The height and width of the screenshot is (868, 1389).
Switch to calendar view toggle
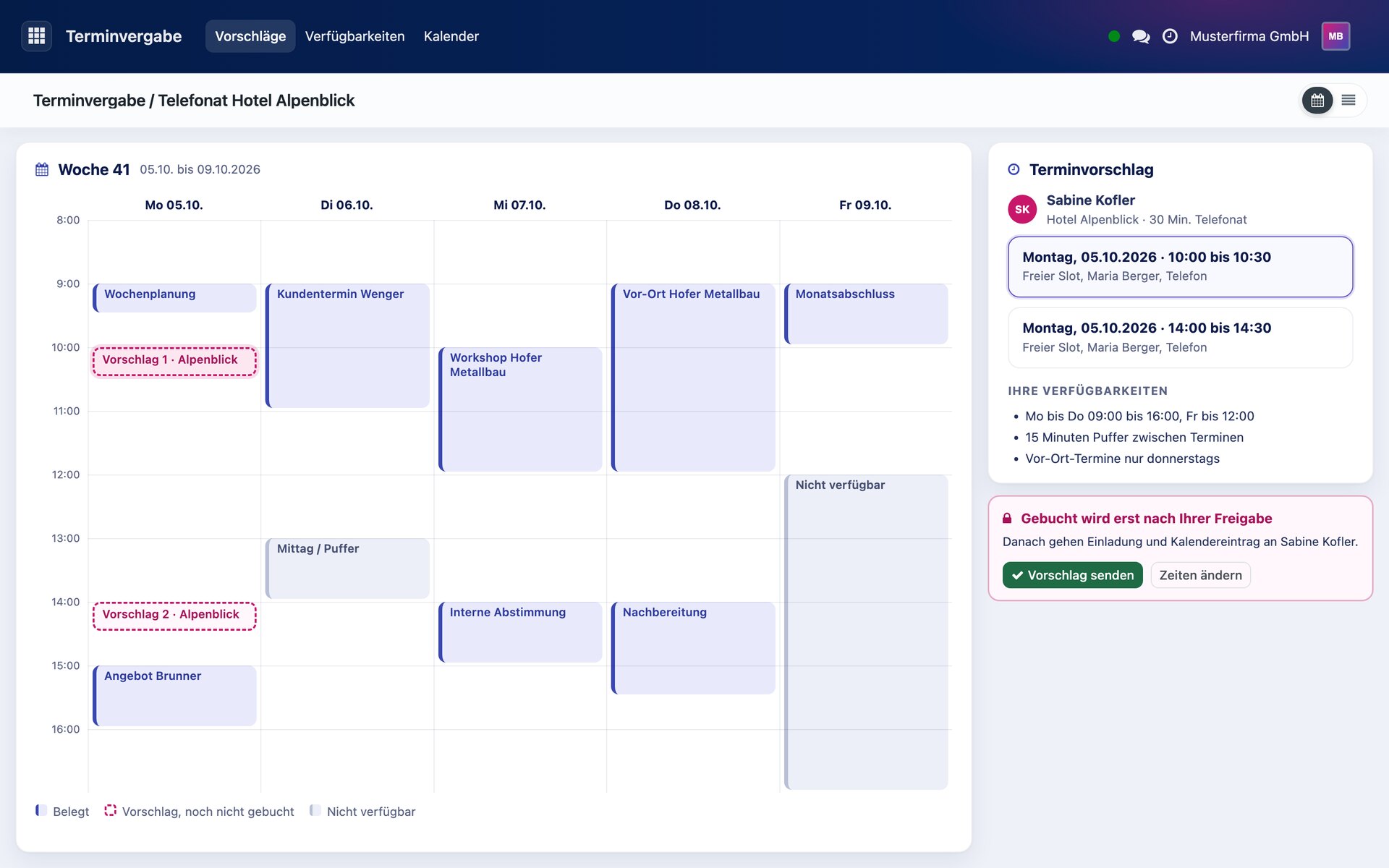pos(1317,101)
